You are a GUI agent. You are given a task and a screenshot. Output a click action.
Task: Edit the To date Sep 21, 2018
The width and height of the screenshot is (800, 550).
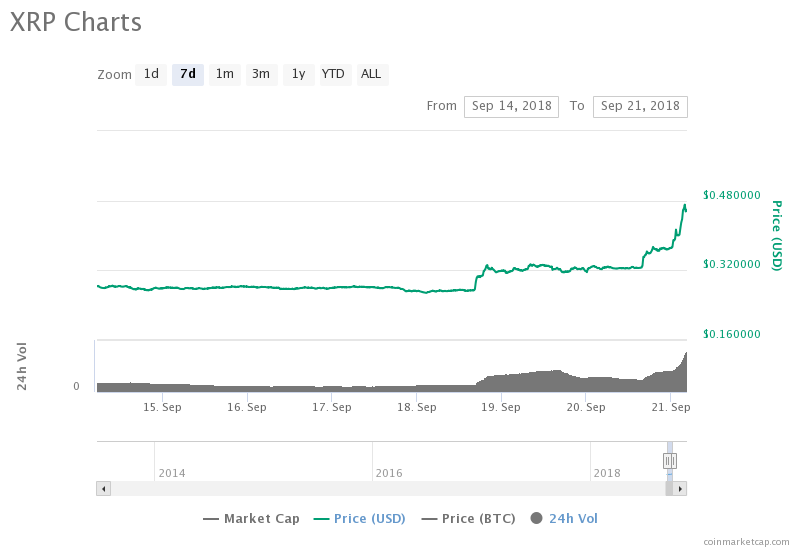click(640, 107)
